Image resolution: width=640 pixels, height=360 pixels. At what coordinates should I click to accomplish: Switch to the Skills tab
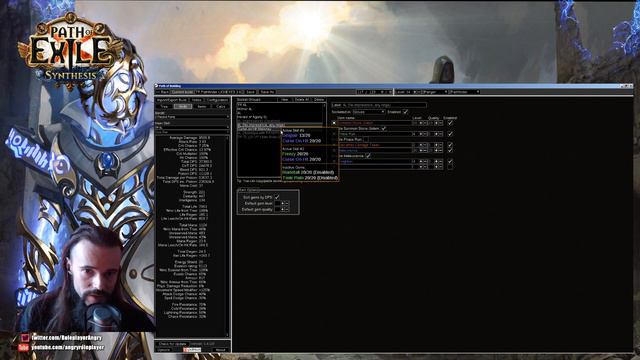(x=183, y=107)
